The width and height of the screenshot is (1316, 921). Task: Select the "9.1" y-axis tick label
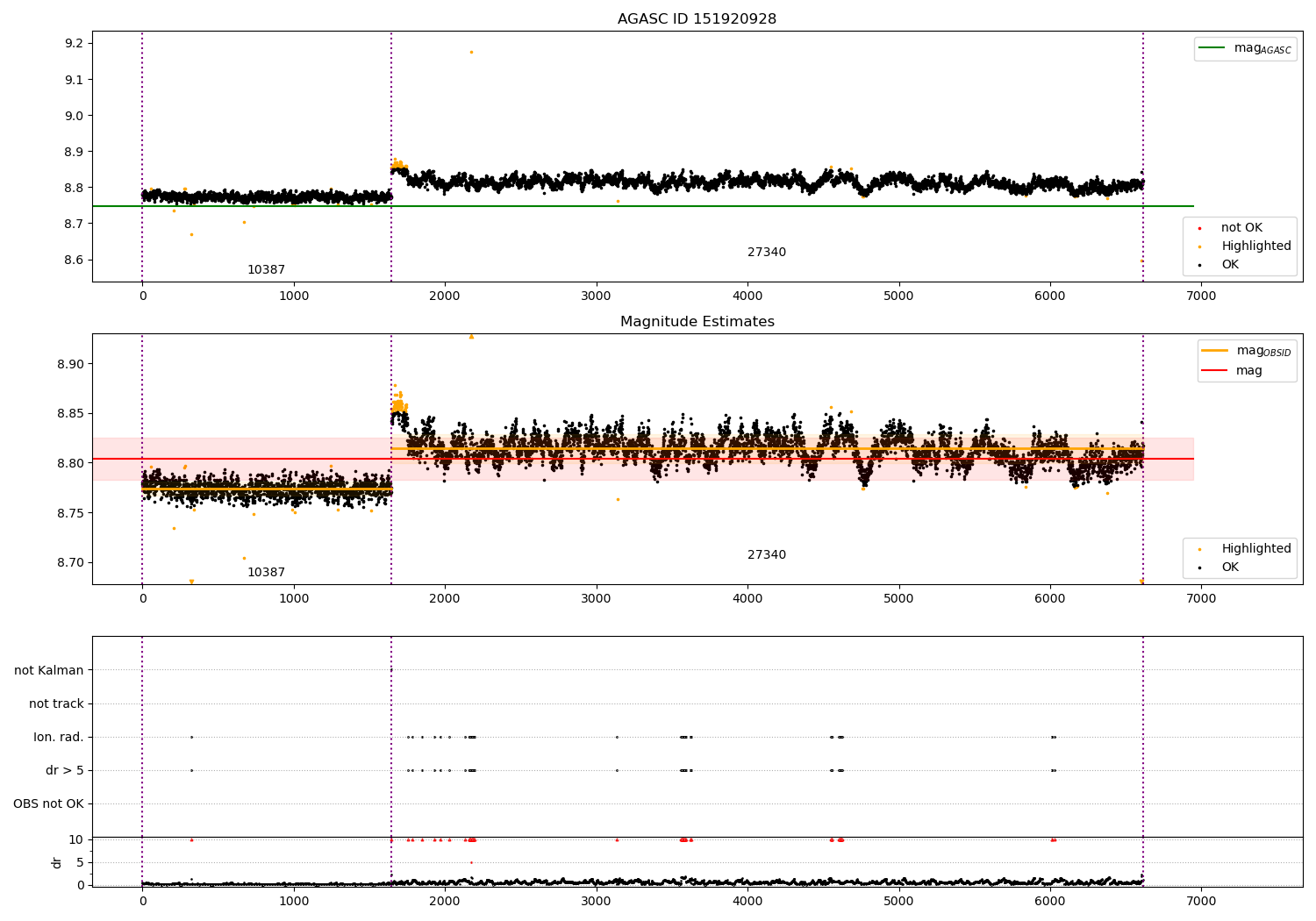[x=74, y=80]
